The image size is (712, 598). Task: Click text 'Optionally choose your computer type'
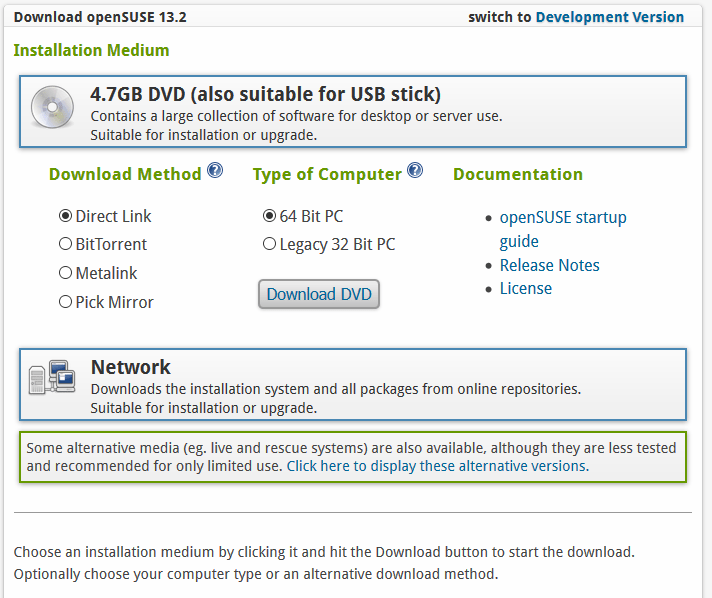click(138, 574)
